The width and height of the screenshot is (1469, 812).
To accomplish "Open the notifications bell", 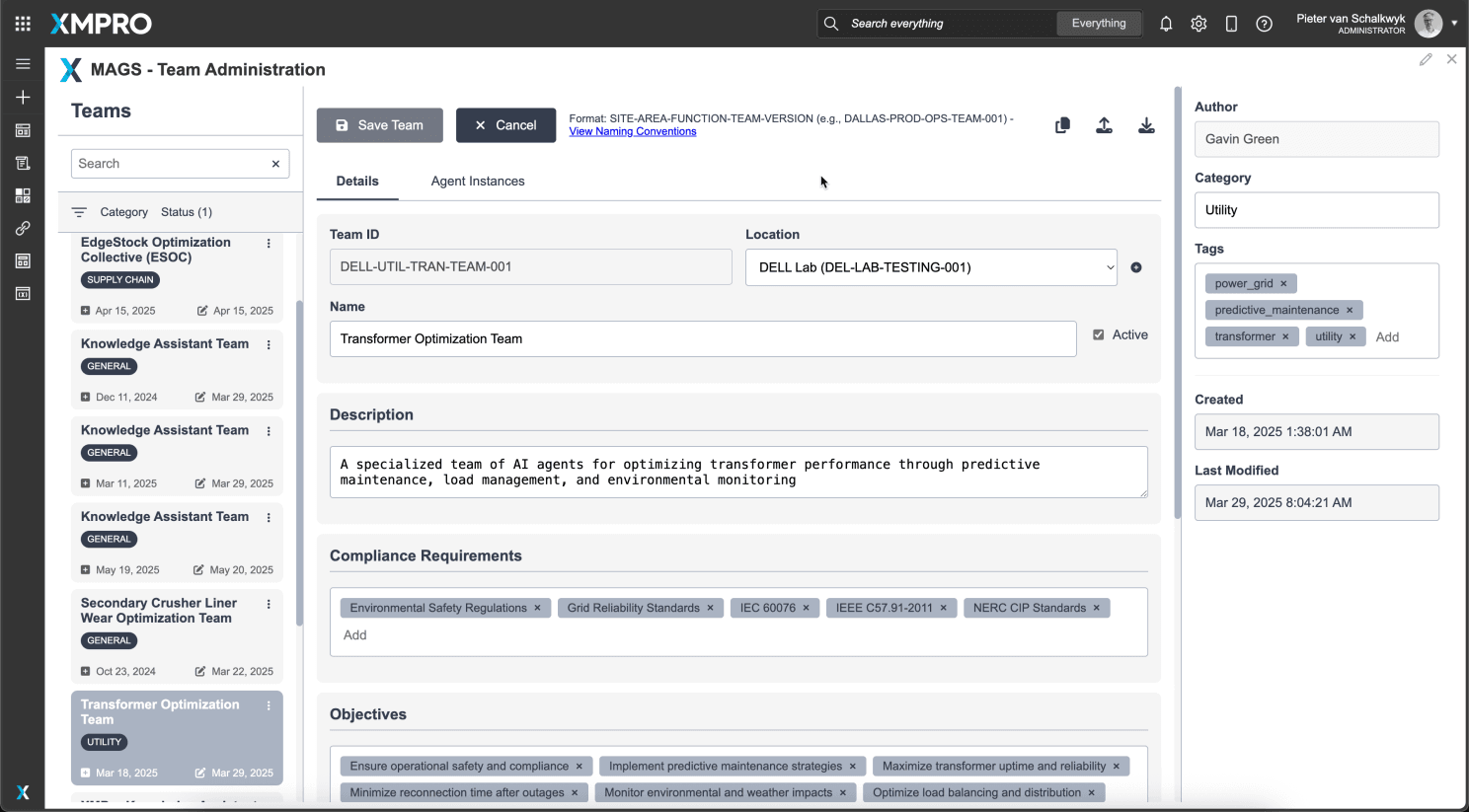I will click(x=1166, y=24).
